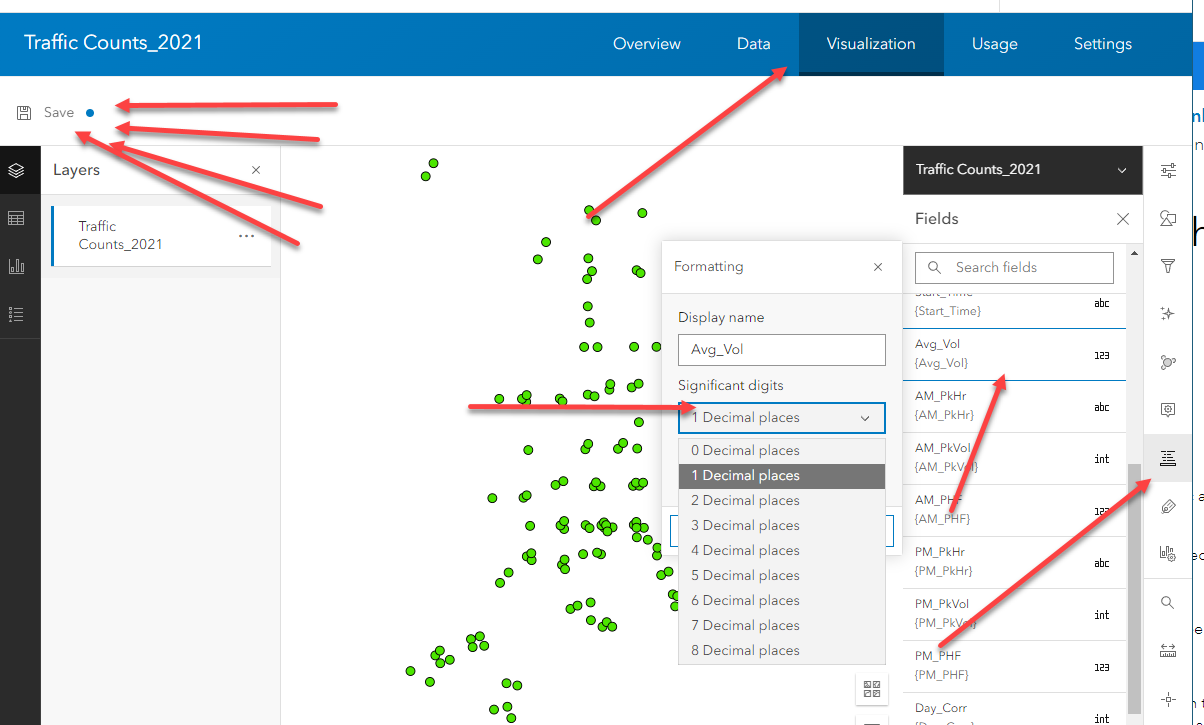Open the Tables icon in left sidebar
The height and width of the screenshot is (725, 1204).
tap(16, 218)
